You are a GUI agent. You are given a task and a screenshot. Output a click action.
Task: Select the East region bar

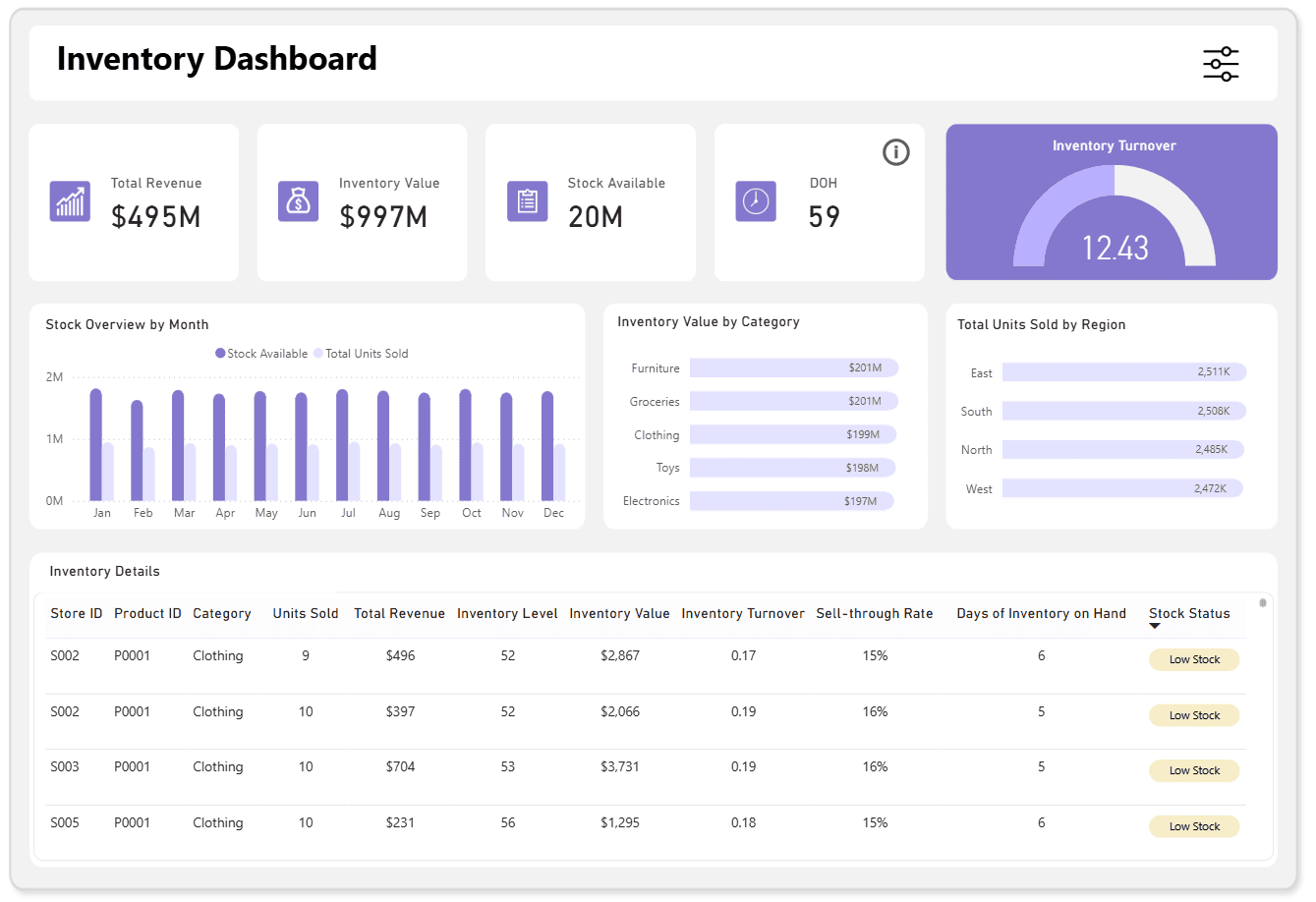click(x=1123, y=371)
